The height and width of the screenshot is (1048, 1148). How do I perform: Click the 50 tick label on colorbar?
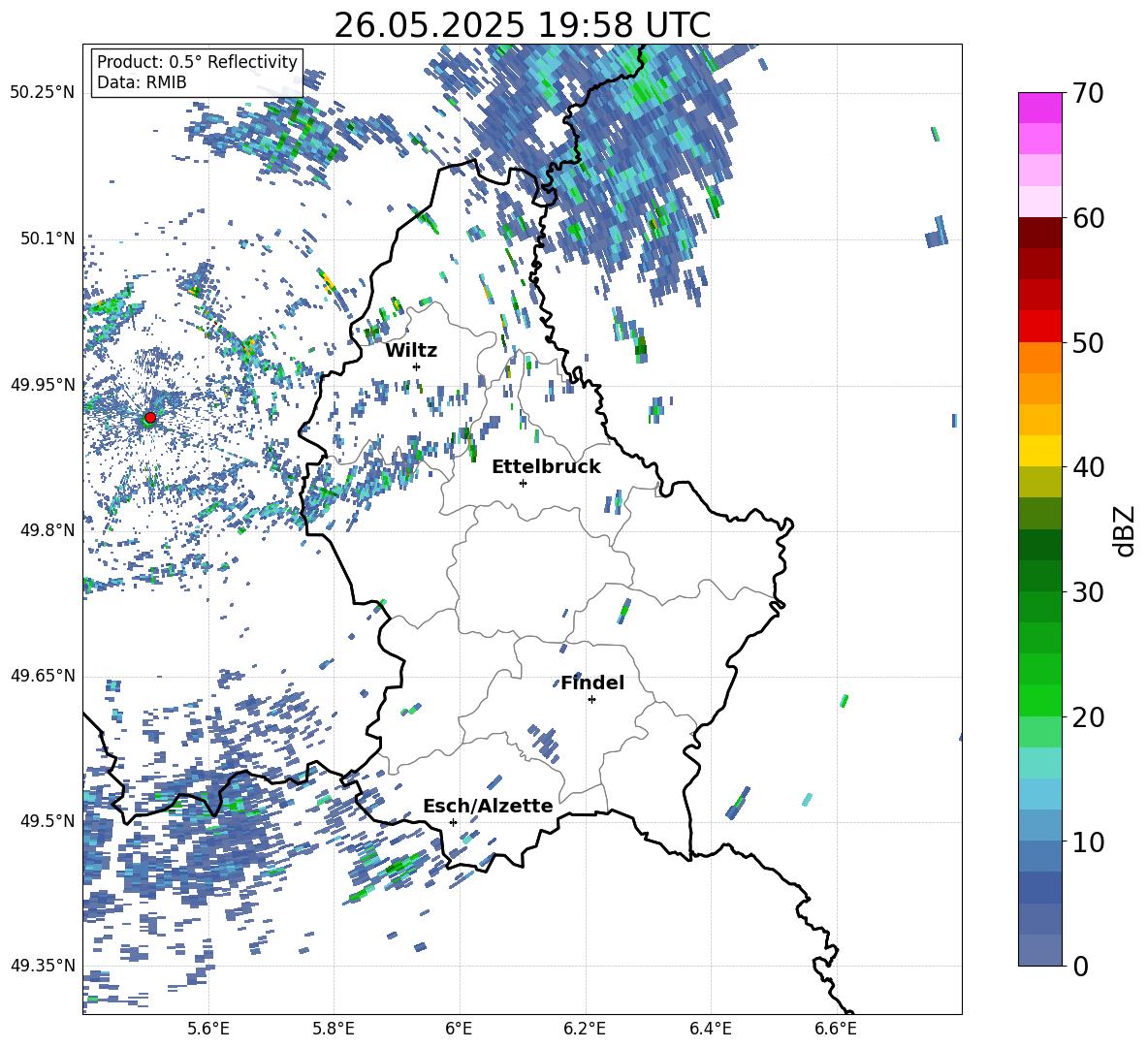tap(1088, 342)
